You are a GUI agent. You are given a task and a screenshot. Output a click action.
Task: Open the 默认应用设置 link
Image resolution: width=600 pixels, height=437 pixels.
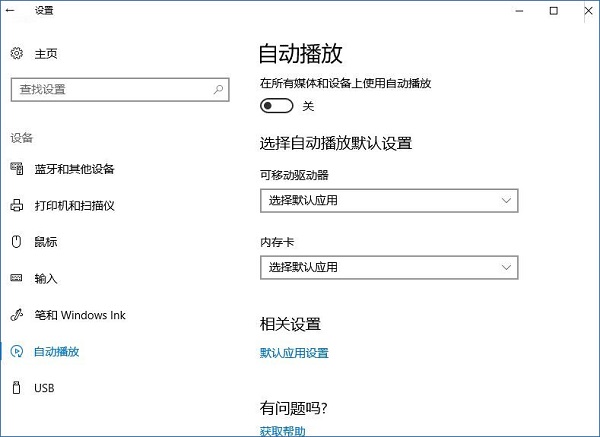point(294,353)
